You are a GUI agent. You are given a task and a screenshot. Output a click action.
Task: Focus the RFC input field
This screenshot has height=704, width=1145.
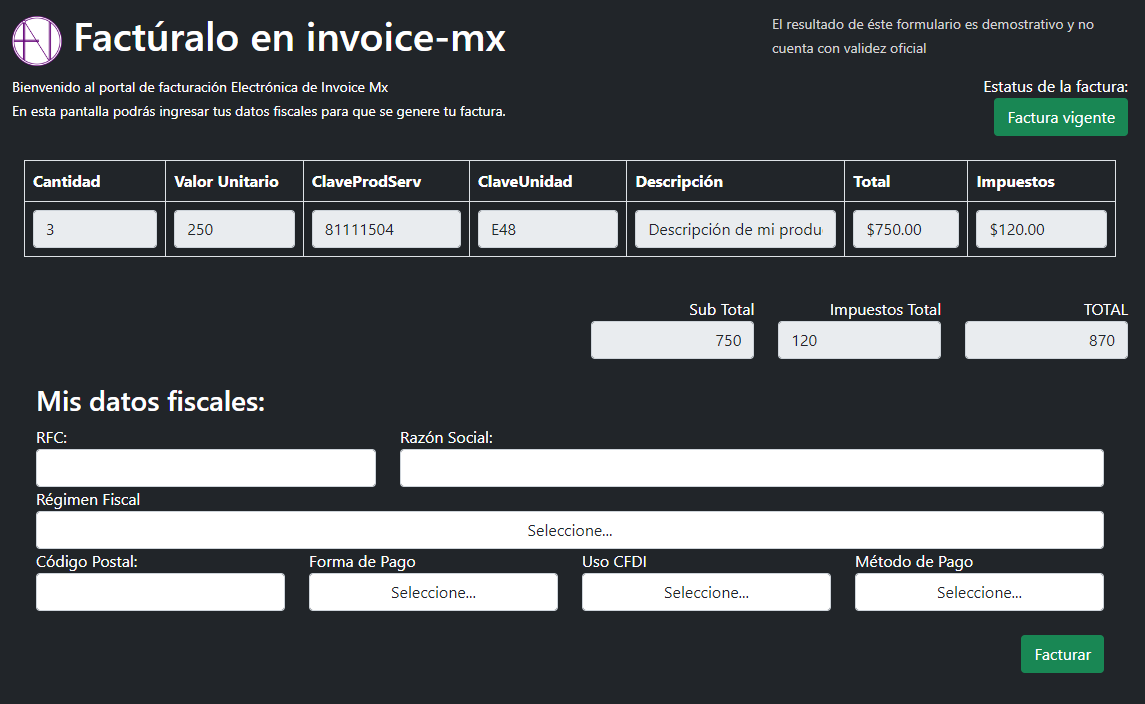click(206, 468)
